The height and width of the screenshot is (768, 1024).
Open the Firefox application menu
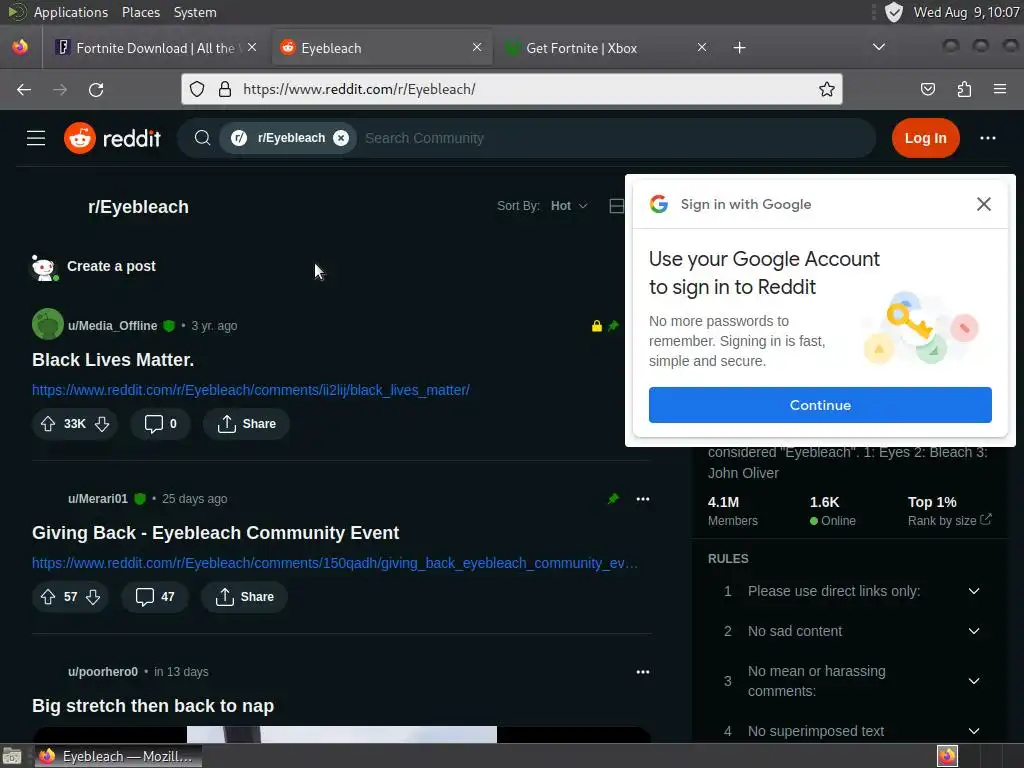pyautogui.click(x=1000, y=89)
